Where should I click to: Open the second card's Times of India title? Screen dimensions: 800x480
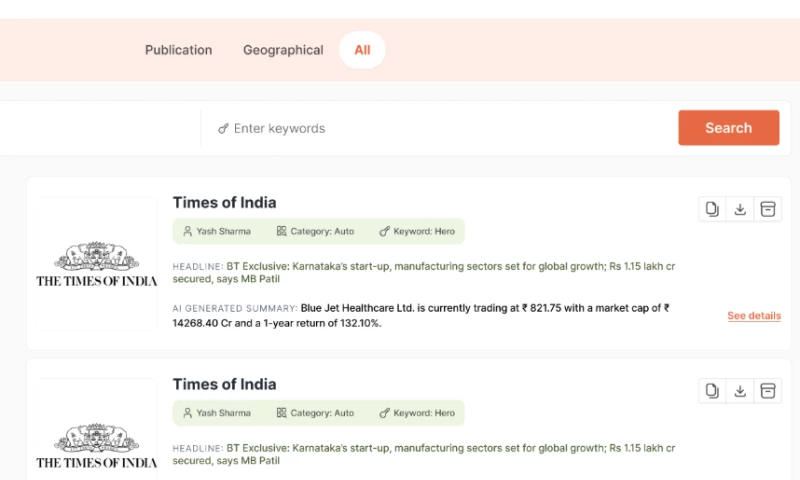coord(224,384)
